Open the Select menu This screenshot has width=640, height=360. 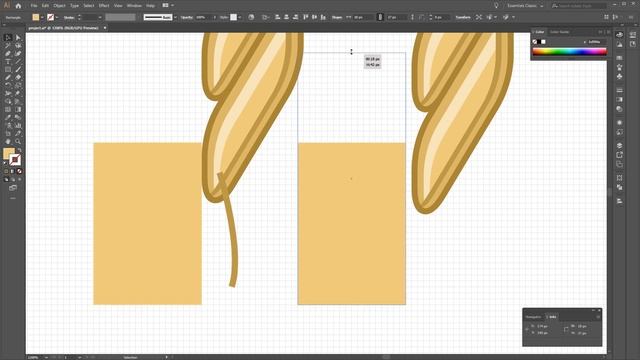pos(89,6)
